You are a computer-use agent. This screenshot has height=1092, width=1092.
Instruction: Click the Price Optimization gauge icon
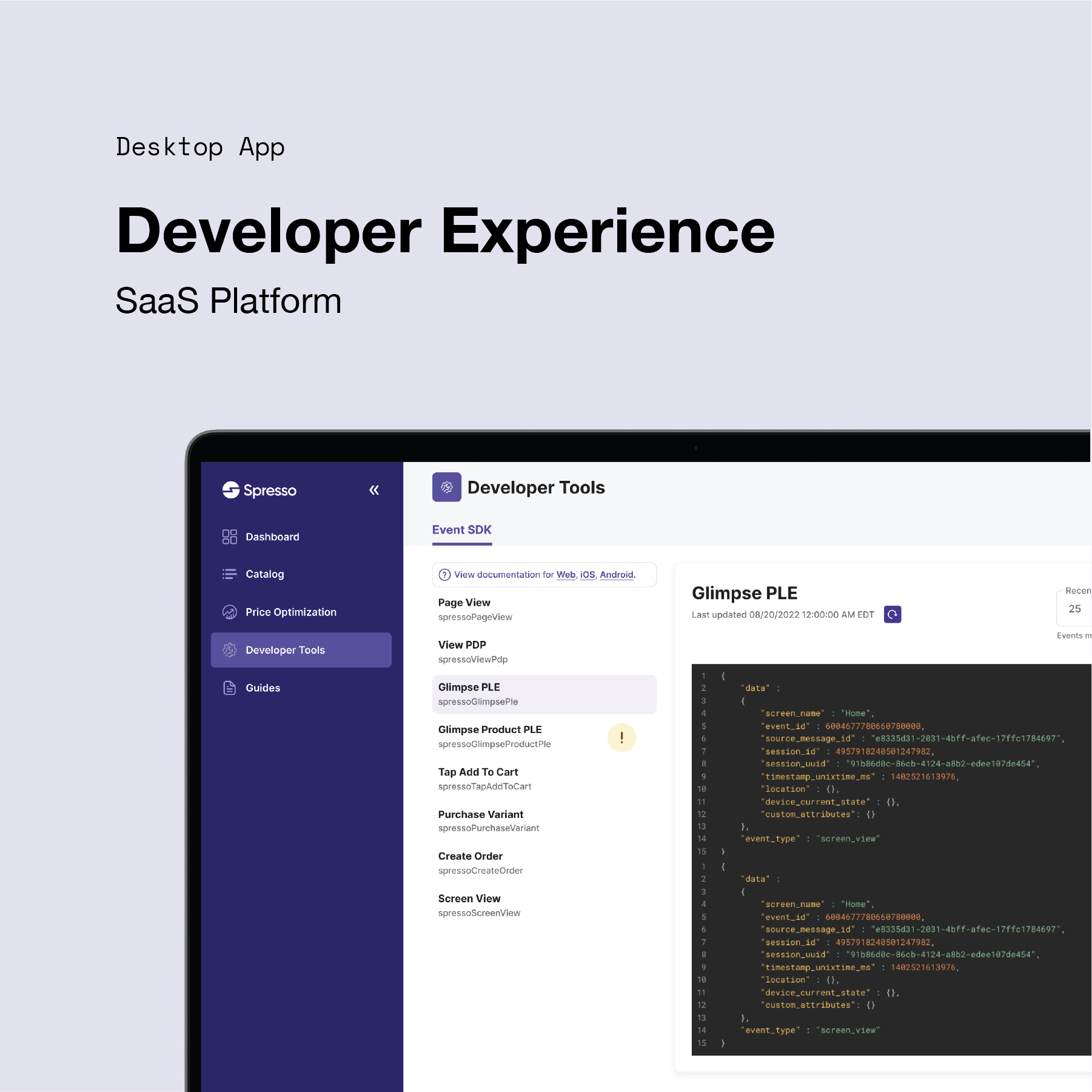[229, 612]
